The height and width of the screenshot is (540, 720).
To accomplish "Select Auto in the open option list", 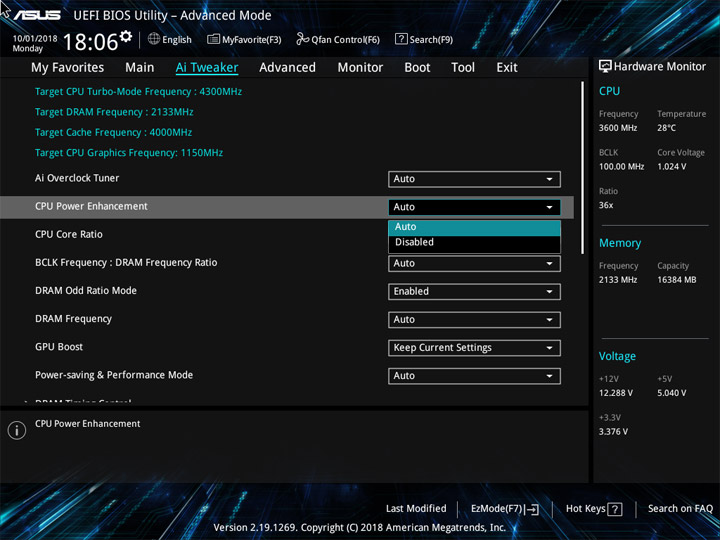I will (x=474, y=227).
